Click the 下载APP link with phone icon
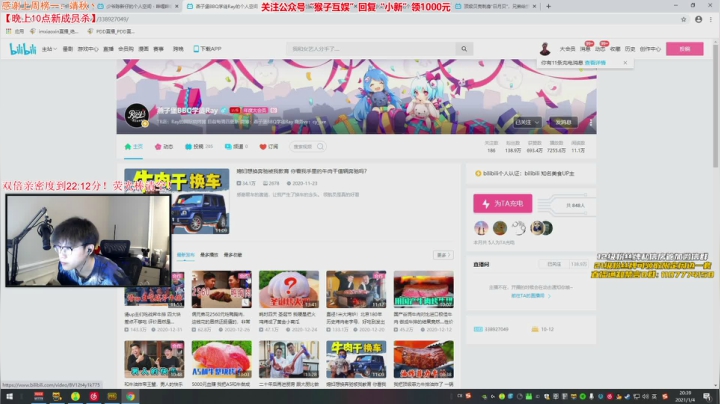720x404 pixels. tap(207, 49)
